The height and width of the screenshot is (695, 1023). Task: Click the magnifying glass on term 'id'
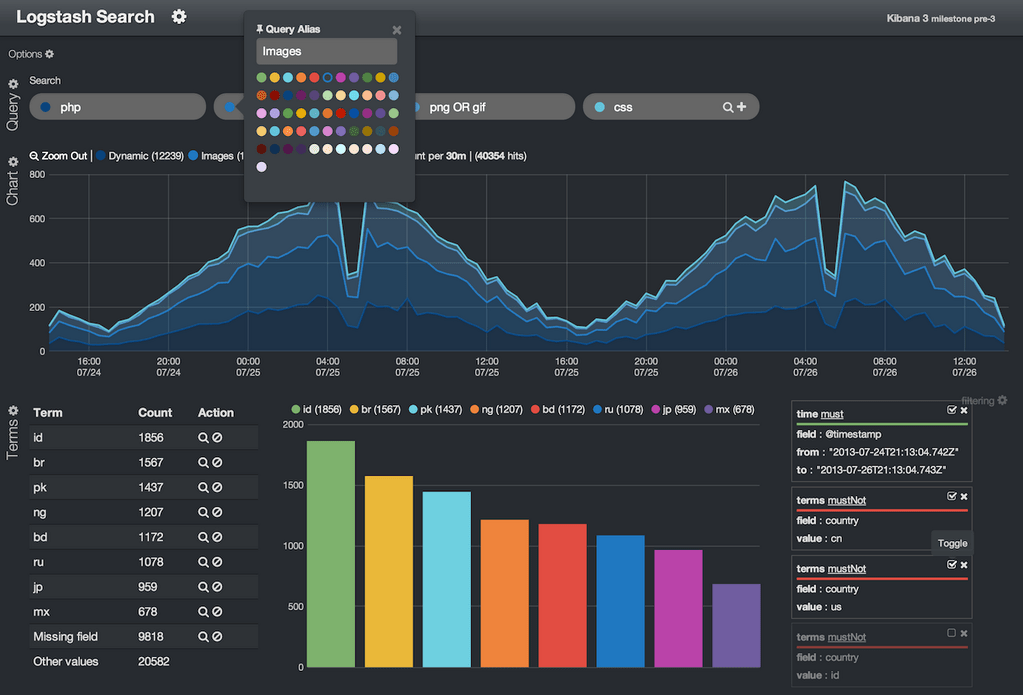(x=203, y=437)
